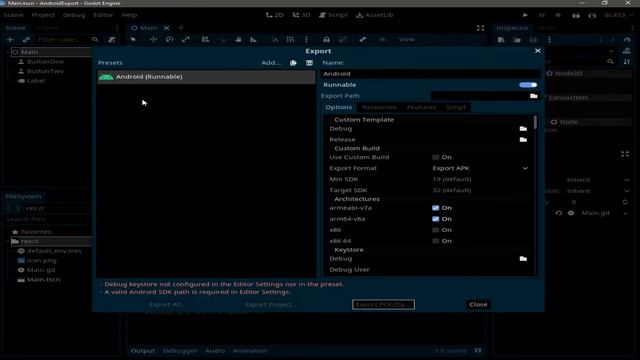The height and width of the screenshot is (360, 640).
Task: Click the Android robot preset icon
Action: click(x=106, y=77)
